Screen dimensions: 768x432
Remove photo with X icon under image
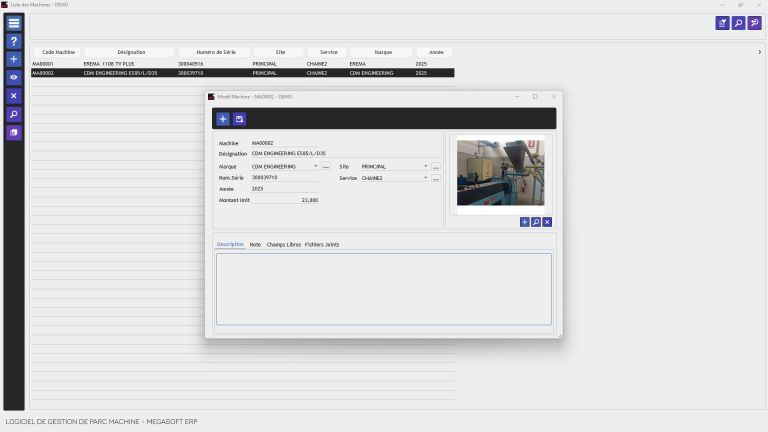(x=547, y=222)
